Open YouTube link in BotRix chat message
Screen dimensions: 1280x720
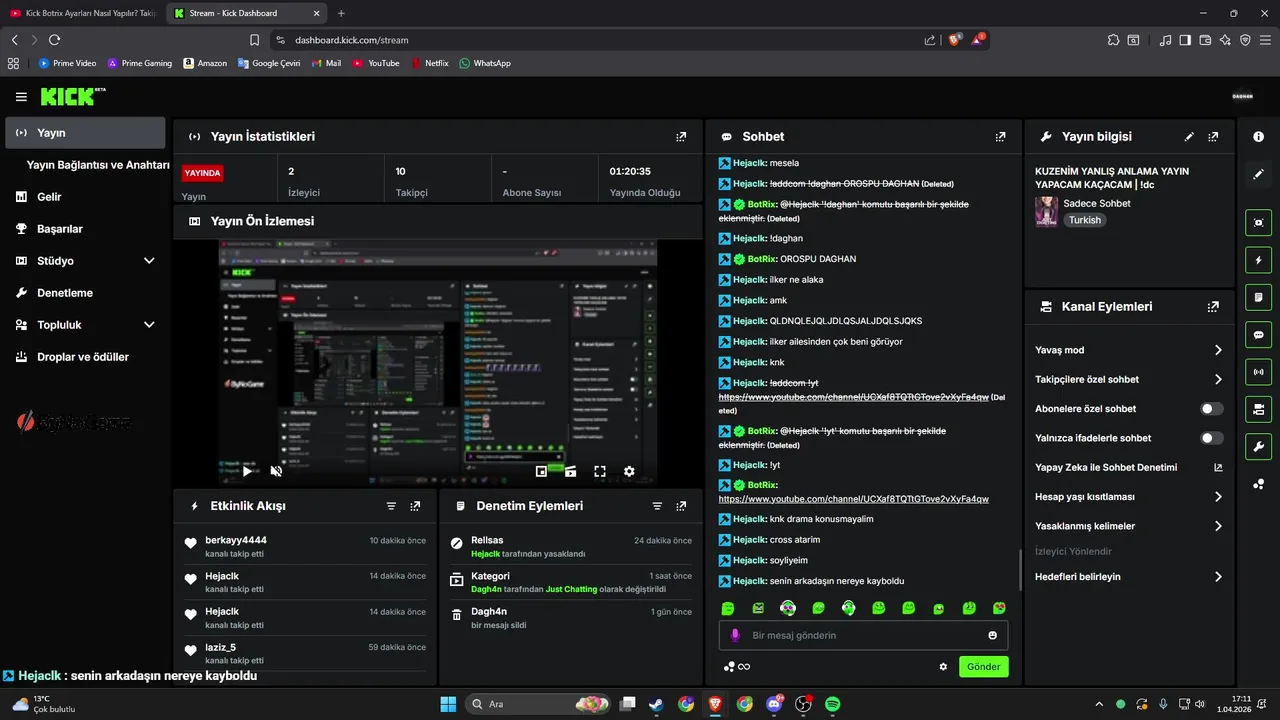[853, 499]
